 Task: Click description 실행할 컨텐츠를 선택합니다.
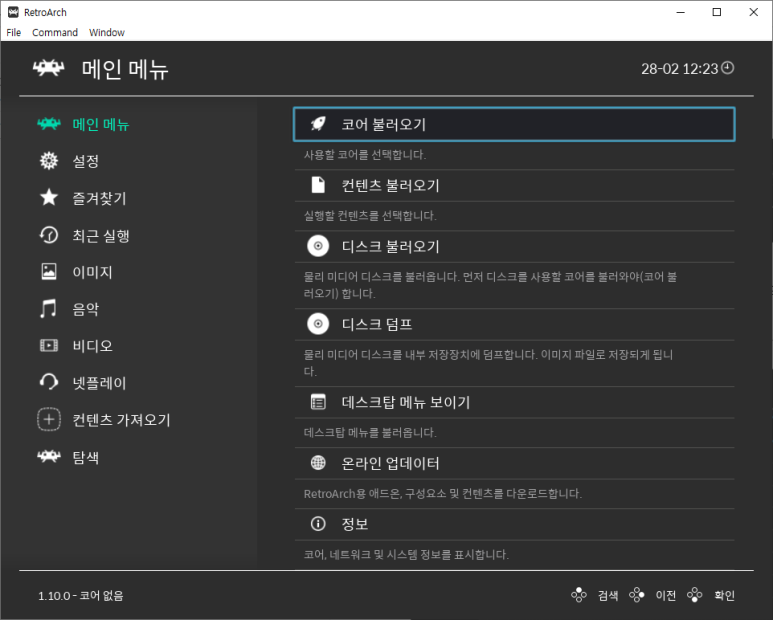click(x=370, y=215)
